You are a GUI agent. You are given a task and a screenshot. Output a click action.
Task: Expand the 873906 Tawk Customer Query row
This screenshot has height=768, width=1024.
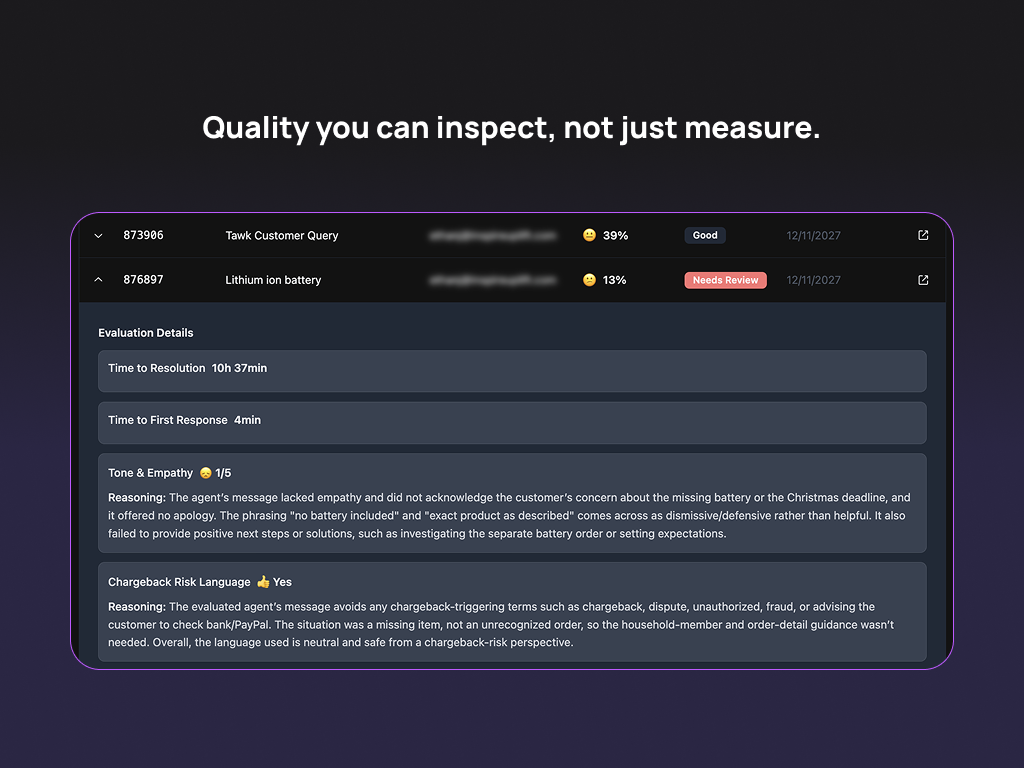pyautogui.click(x=98, y=235)
